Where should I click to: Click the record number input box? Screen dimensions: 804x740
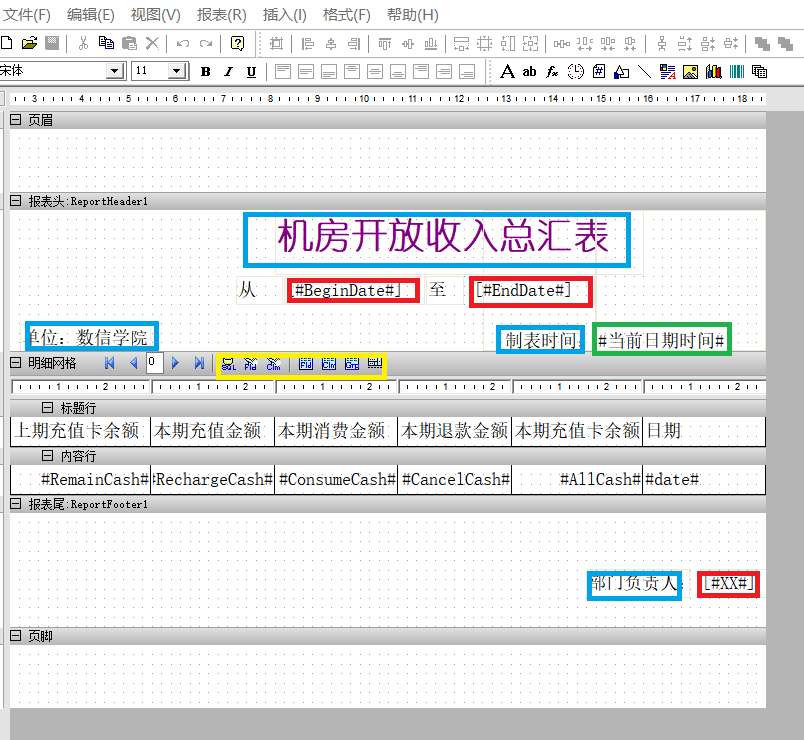(153, 364)
